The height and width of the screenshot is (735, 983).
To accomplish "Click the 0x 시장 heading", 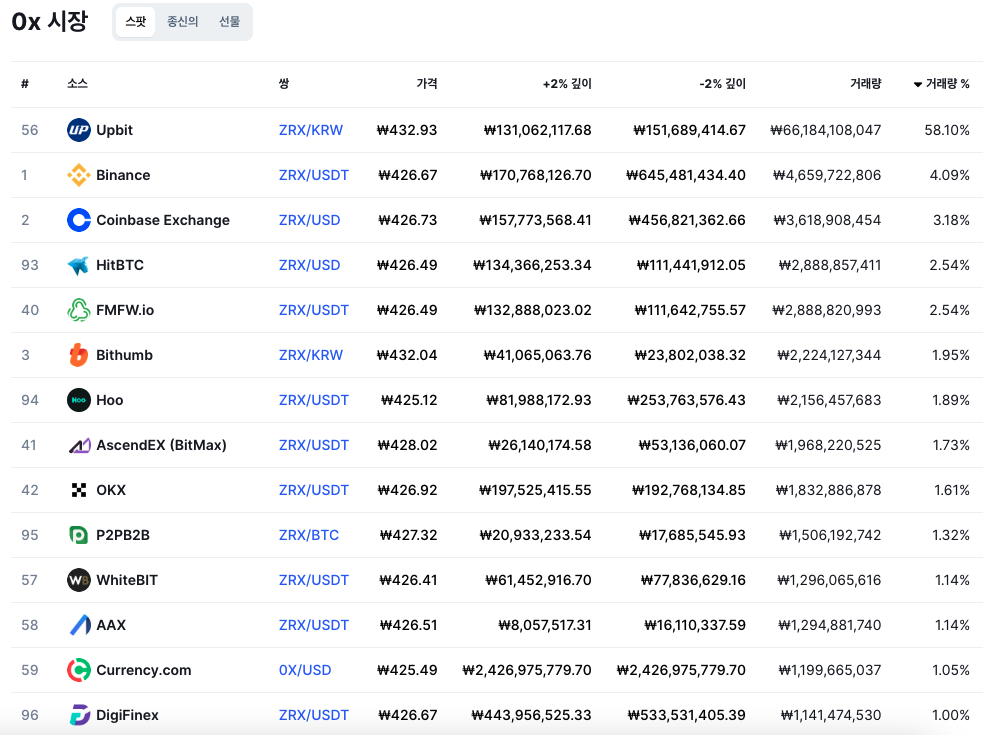I will tap(50, 22).
